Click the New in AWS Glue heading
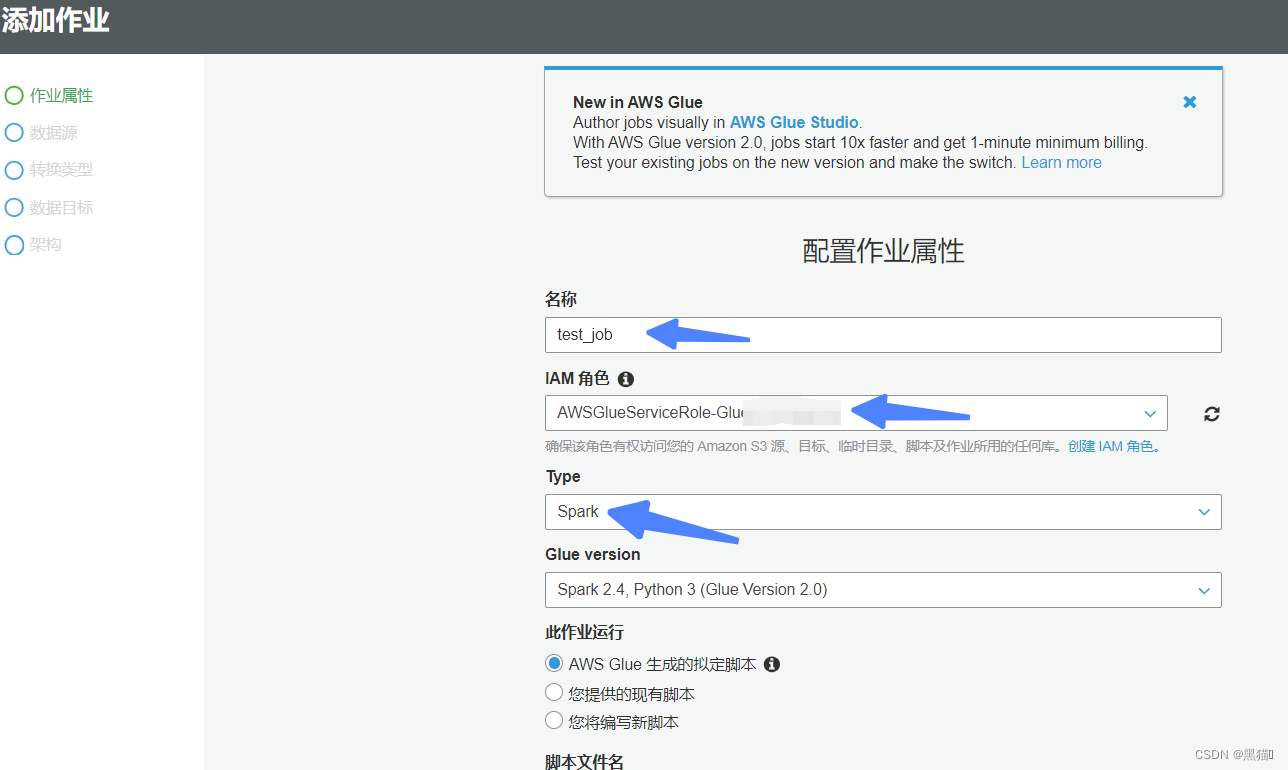Viewport: 1288px width, 770px height. [x=638, y=102]
